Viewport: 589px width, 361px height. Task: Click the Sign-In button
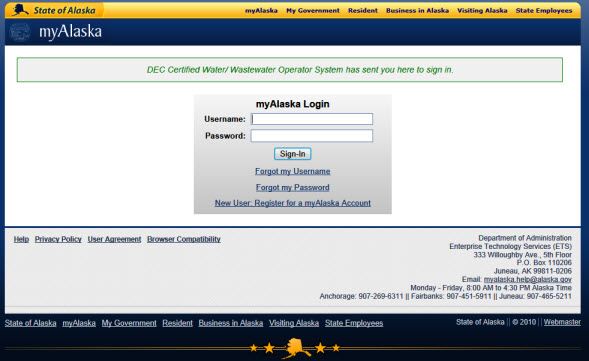[x=293, y=154]
